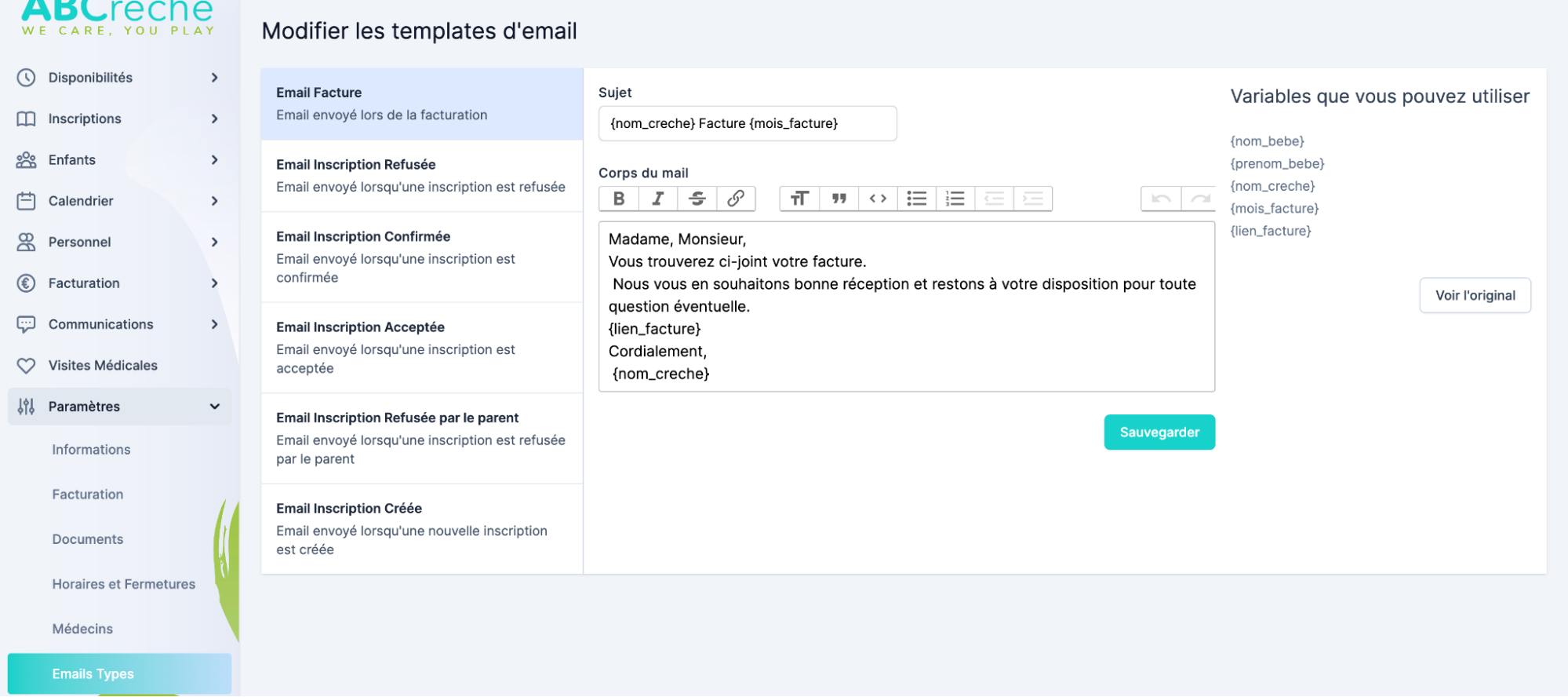Viewport: 1568px width, 697px height.
Task: Click the heading text size icon
Action: (x=799, y=199)
